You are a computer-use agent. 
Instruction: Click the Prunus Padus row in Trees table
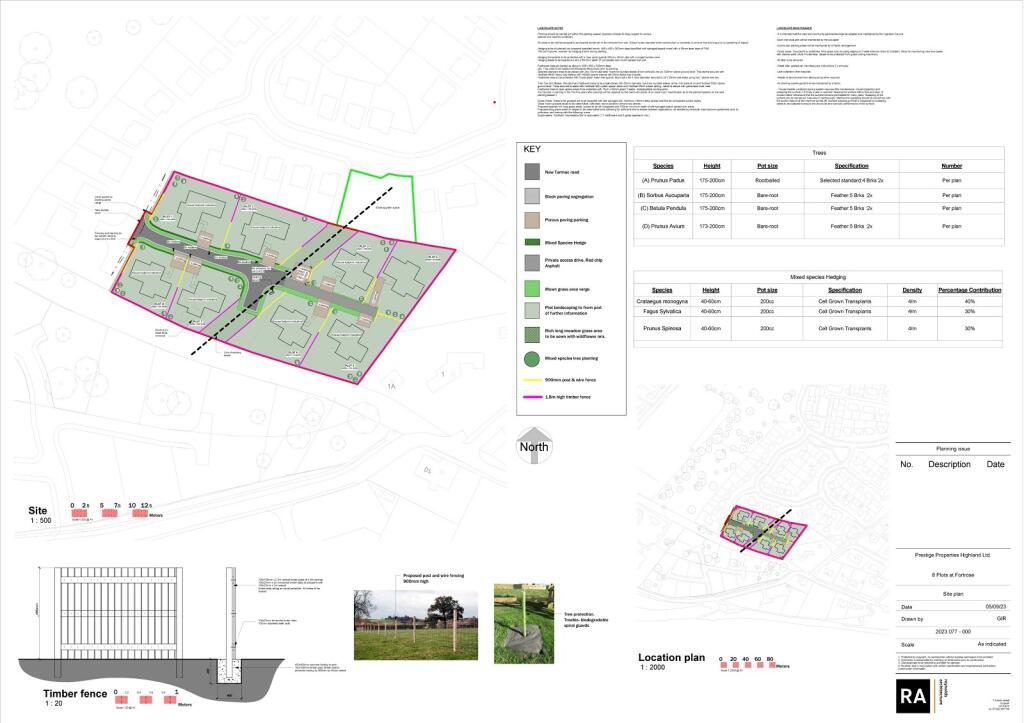coord(817,181)
